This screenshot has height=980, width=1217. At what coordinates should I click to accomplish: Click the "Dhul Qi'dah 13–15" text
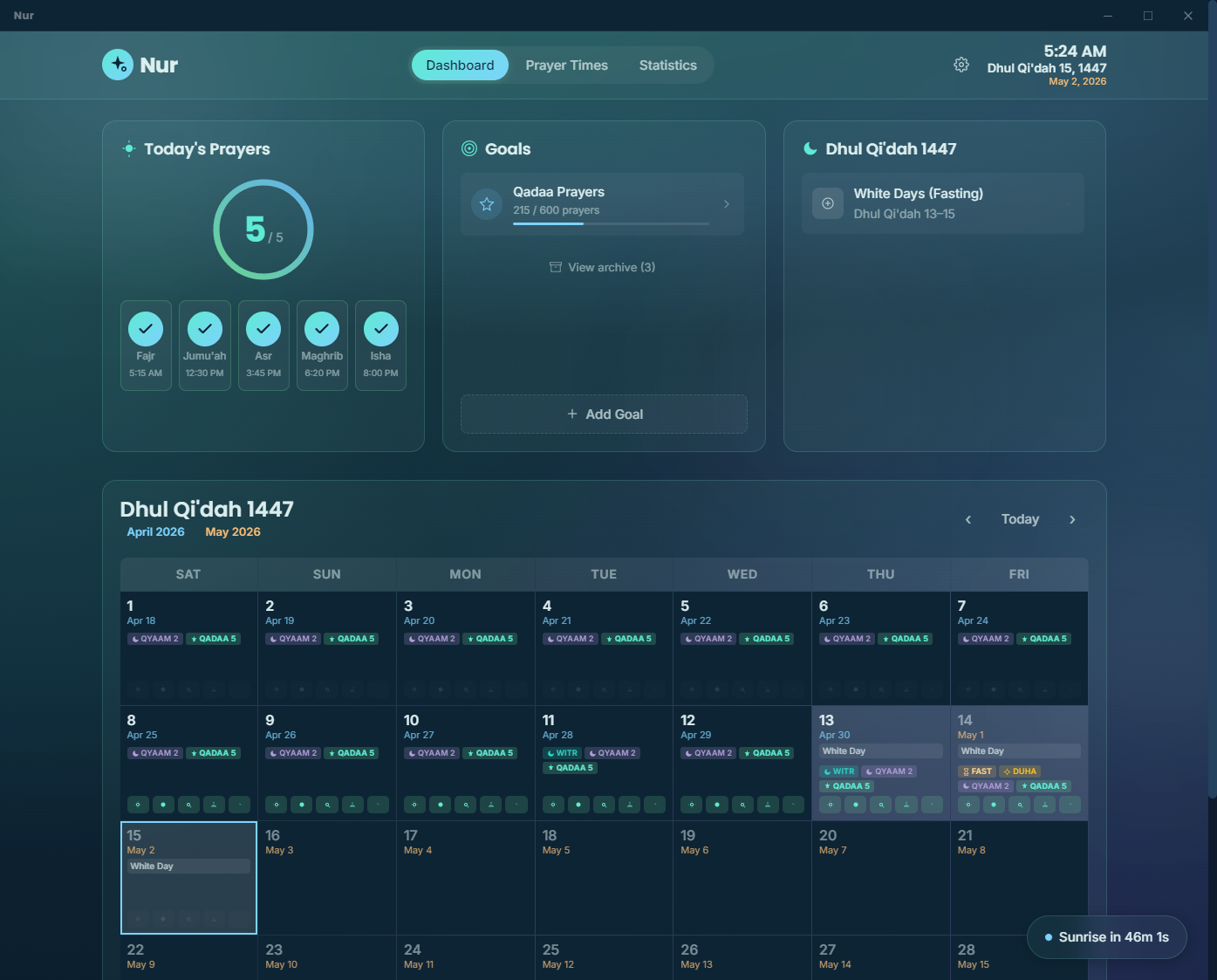click(x=904, y=214)
